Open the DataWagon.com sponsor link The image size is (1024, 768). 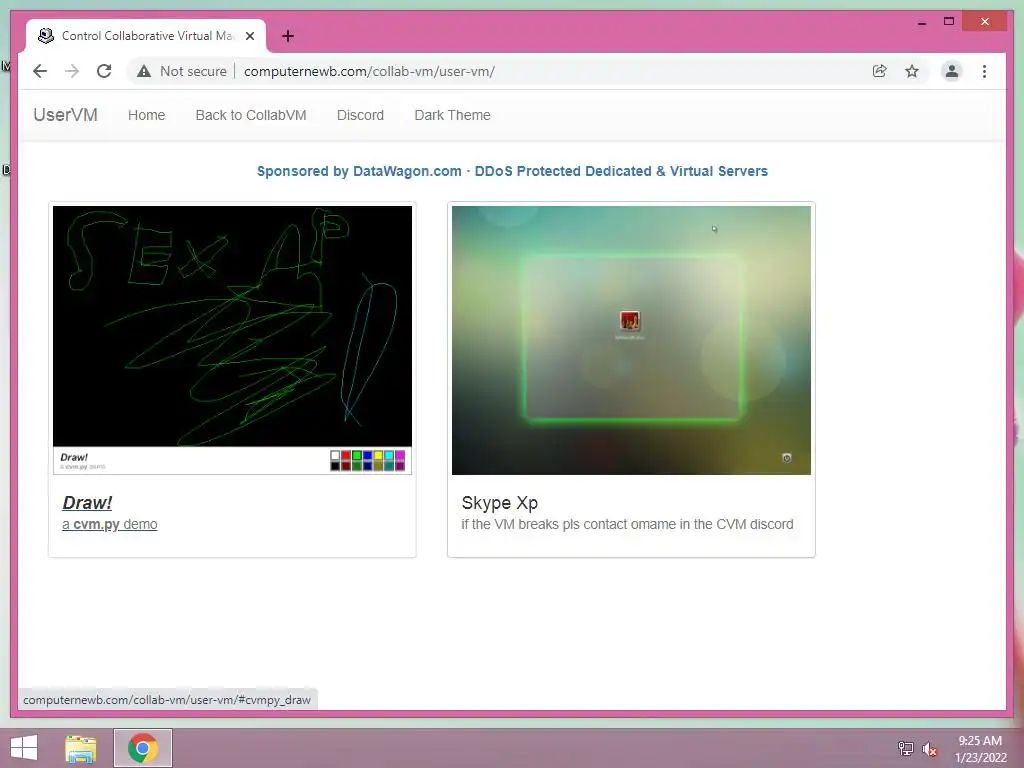click(512, 171)
